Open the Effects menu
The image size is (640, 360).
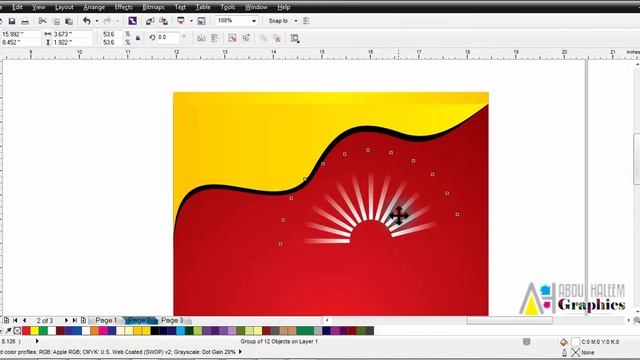pyautogui.click(x=123, y=7)
